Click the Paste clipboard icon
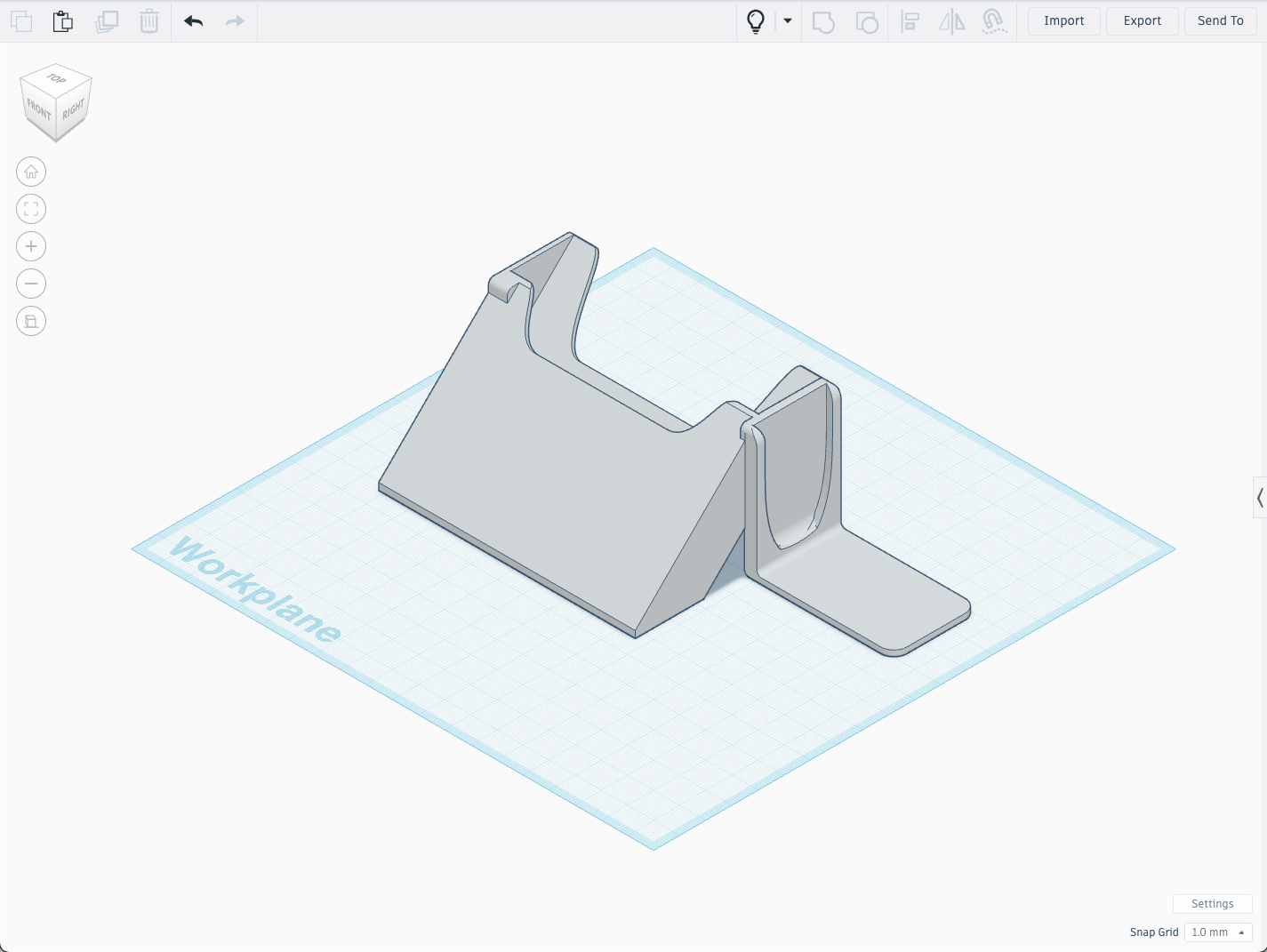Image resolution: width=1267 pixels, height=952 pixels. pyautogui.click(x=63, y=21)
